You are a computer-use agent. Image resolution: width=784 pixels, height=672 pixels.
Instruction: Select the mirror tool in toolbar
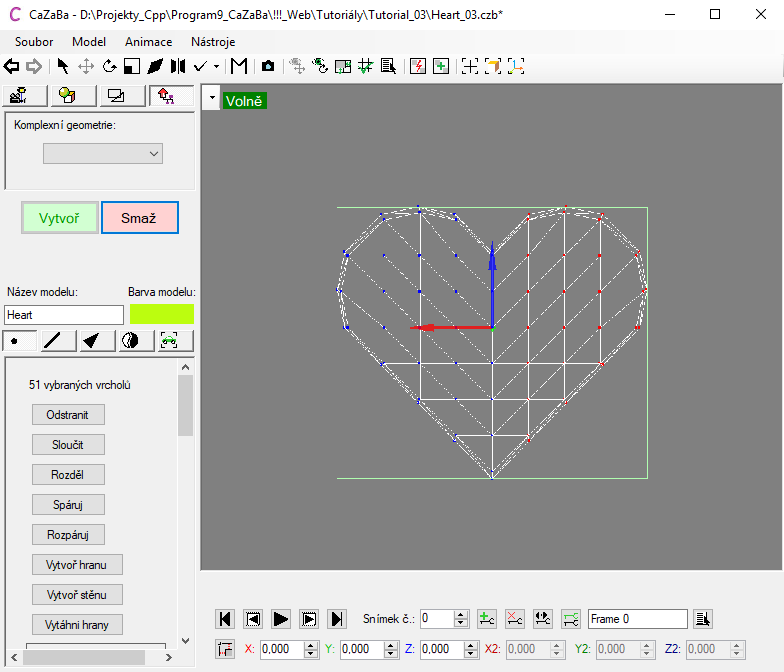tap(177, 66)
